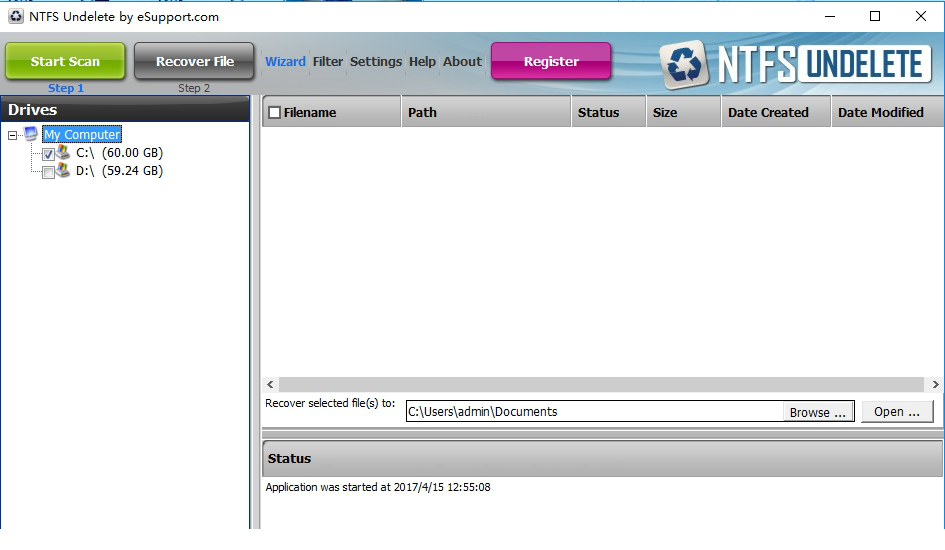Click the NTFS Undelete recycle logo icon
945x550 pixels.
click(x=683, y=64)
